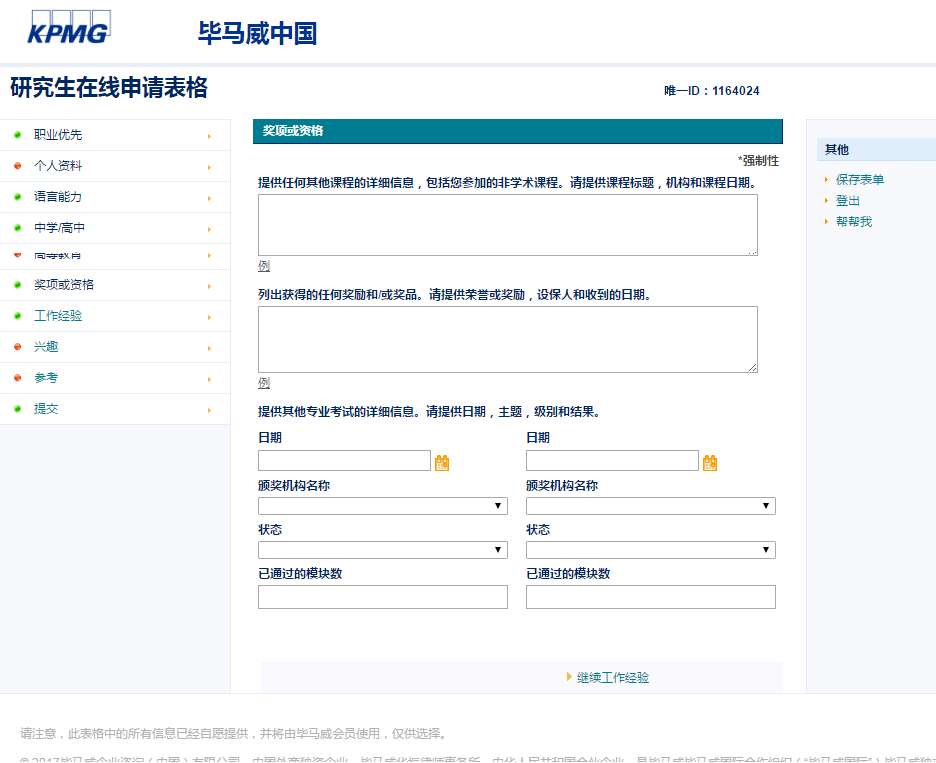Click red status dot next to 个人资料
This screenshot has width=936, height=763.
click(x=17, y=166)
